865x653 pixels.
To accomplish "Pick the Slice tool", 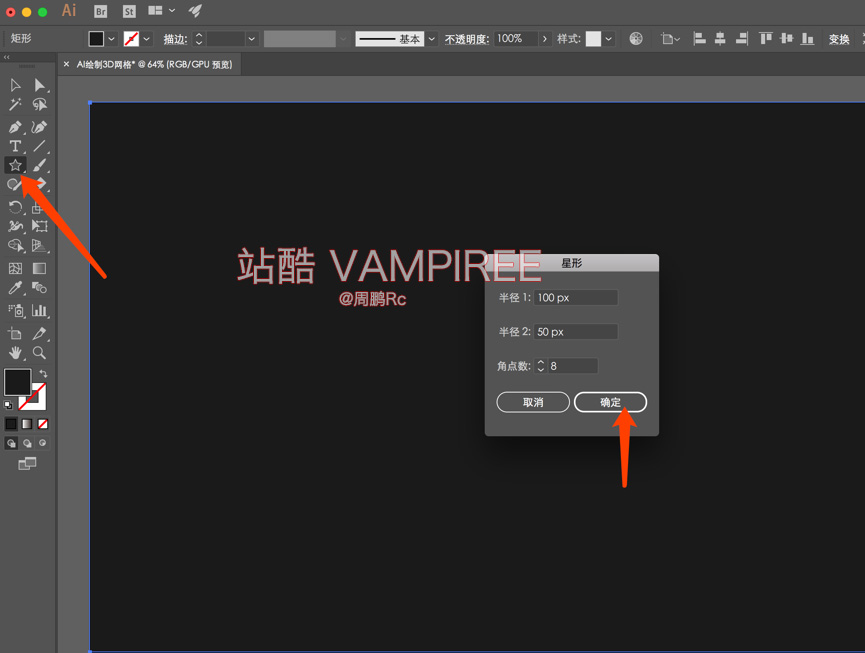I will click(39, 334).
